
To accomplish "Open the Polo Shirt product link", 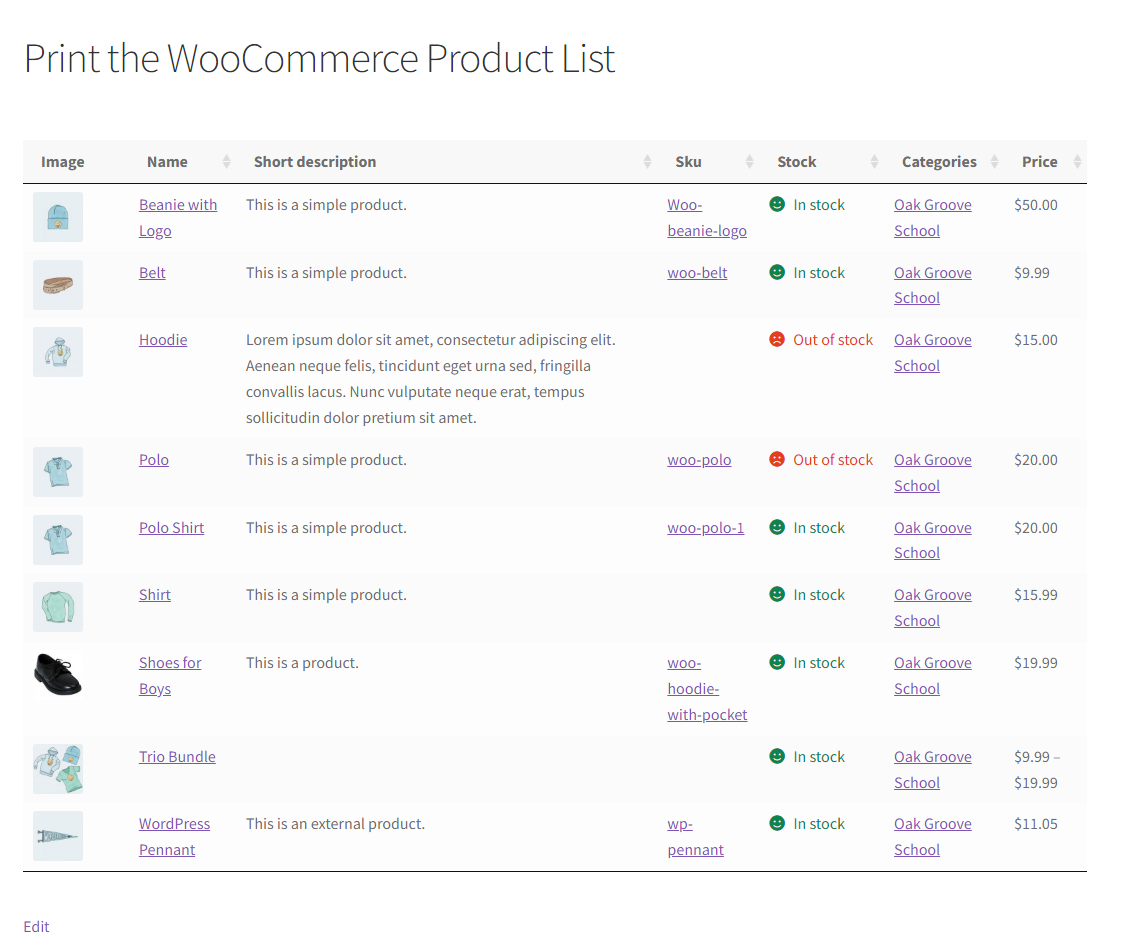I will [172, 528].
